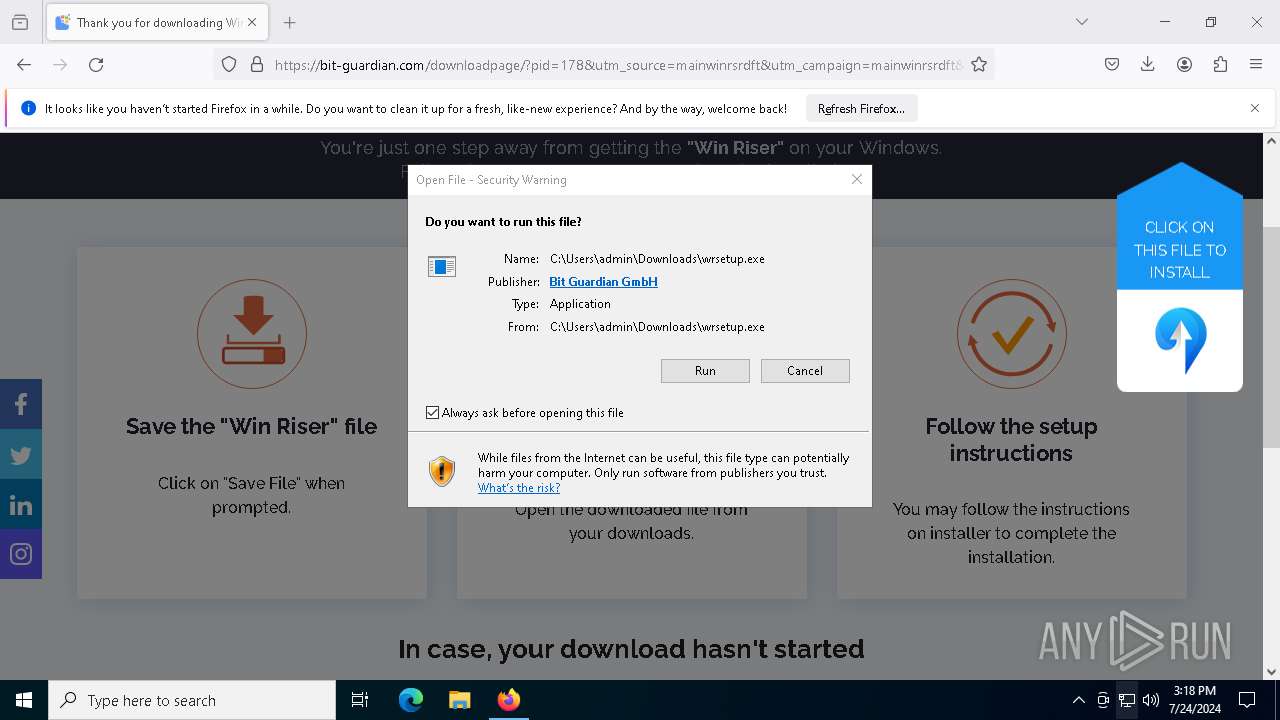The image size is (1280, 720).
Task: Expand the list all tabs chevron
Action: pyautogui.click(x=1082, y=22)
